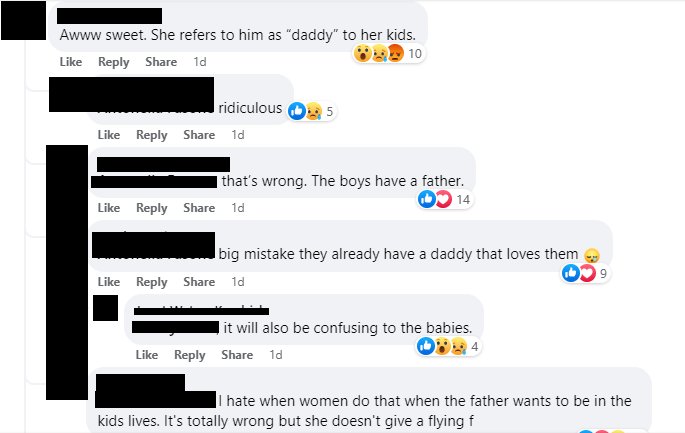This screenshot has height=433, width=685.
Task: Open the reaction count 14 on the father comment
Action: point(463,200)
